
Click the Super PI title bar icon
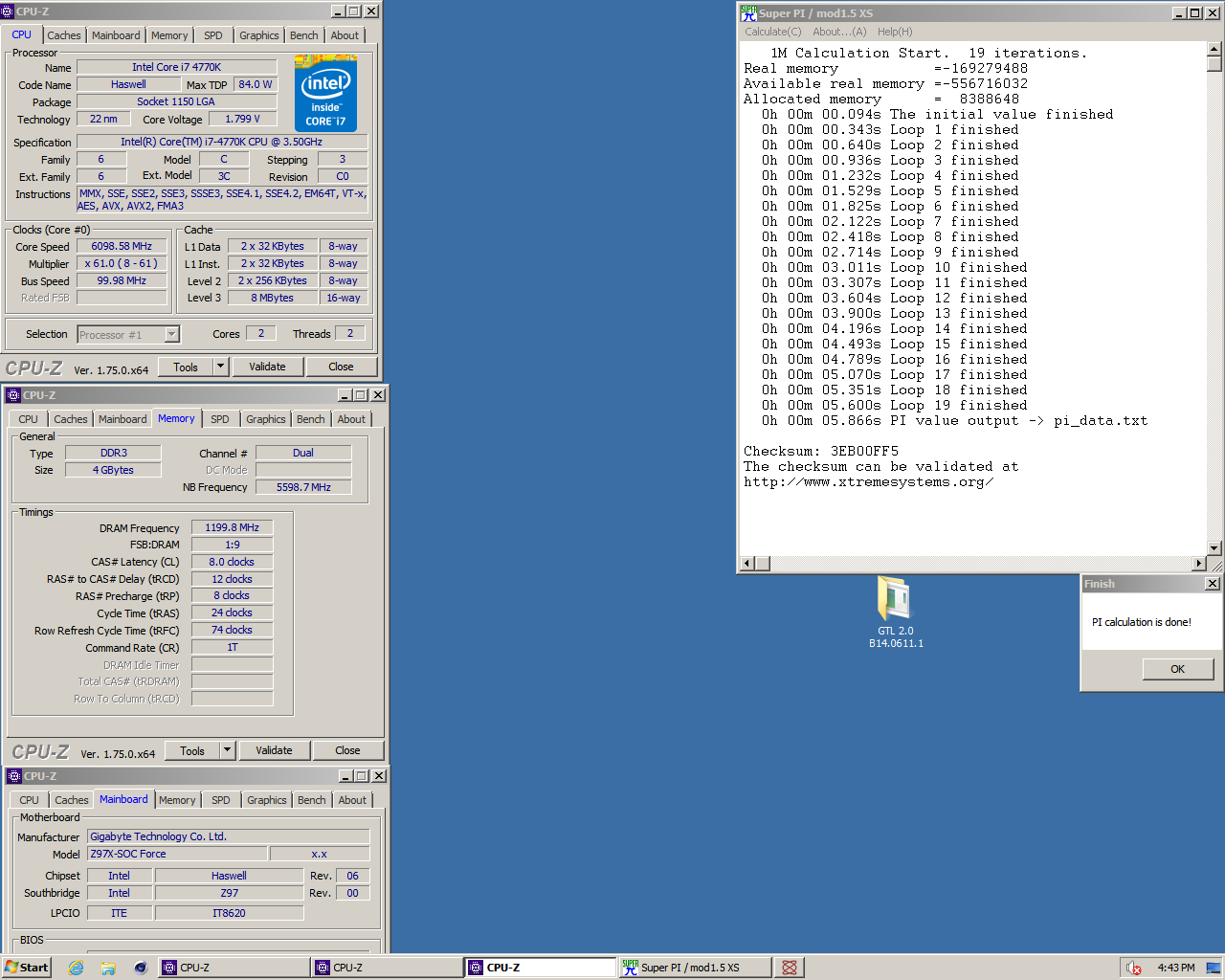pos(749,12)
